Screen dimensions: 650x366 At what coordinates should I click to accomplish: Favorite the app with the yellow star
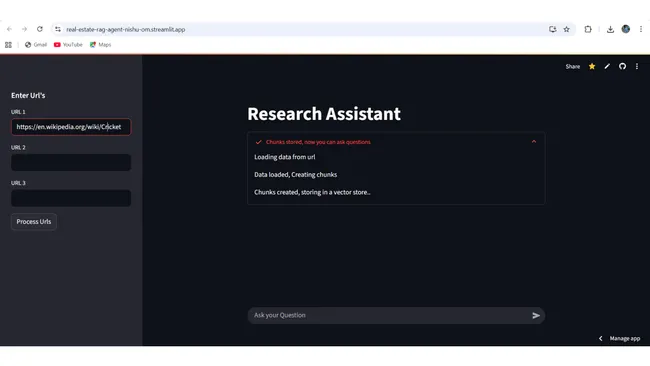point(592,66)
